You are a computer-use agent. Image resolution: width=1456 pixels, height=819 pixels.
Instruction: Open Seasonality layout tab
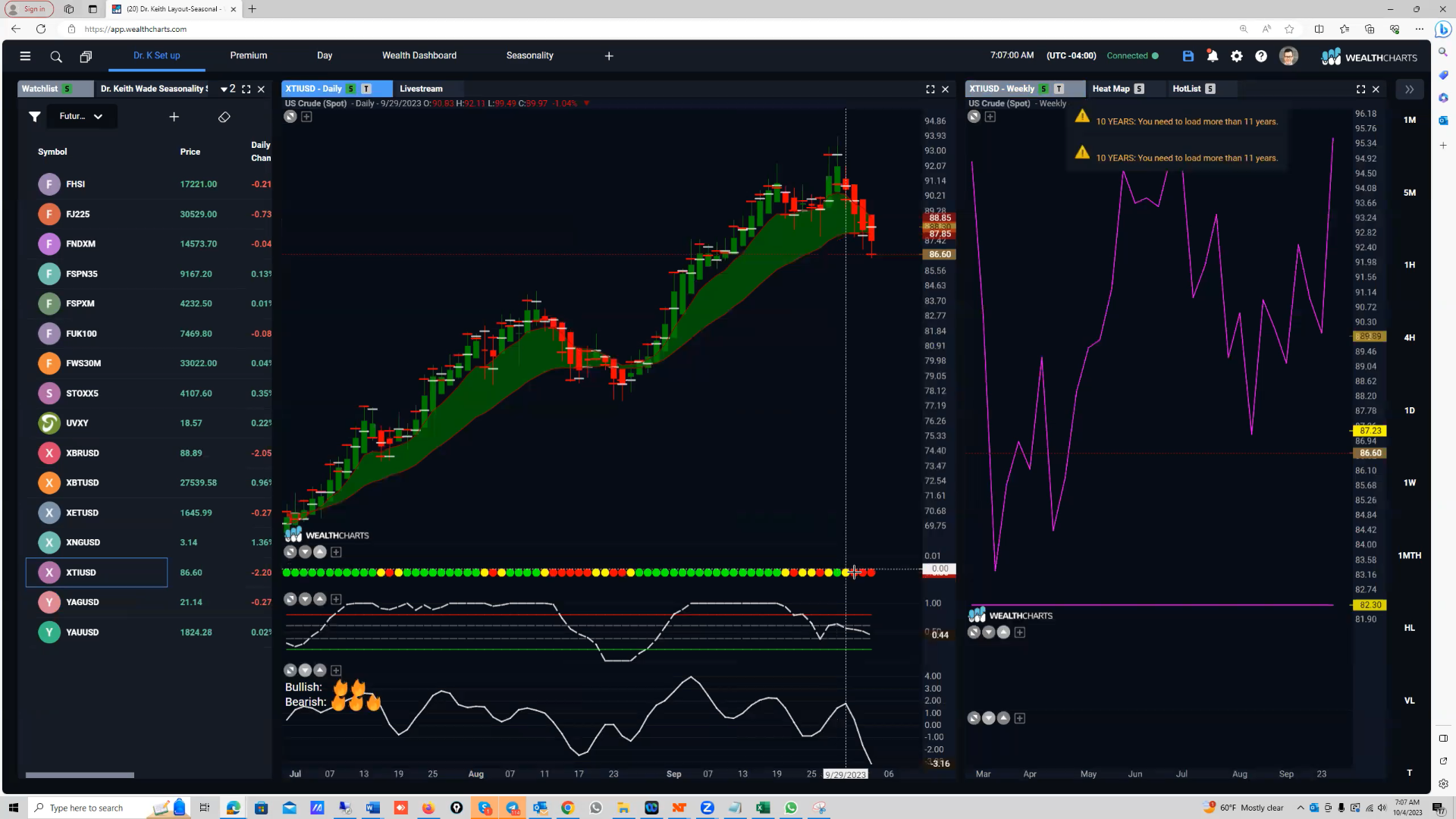(530, 55)
